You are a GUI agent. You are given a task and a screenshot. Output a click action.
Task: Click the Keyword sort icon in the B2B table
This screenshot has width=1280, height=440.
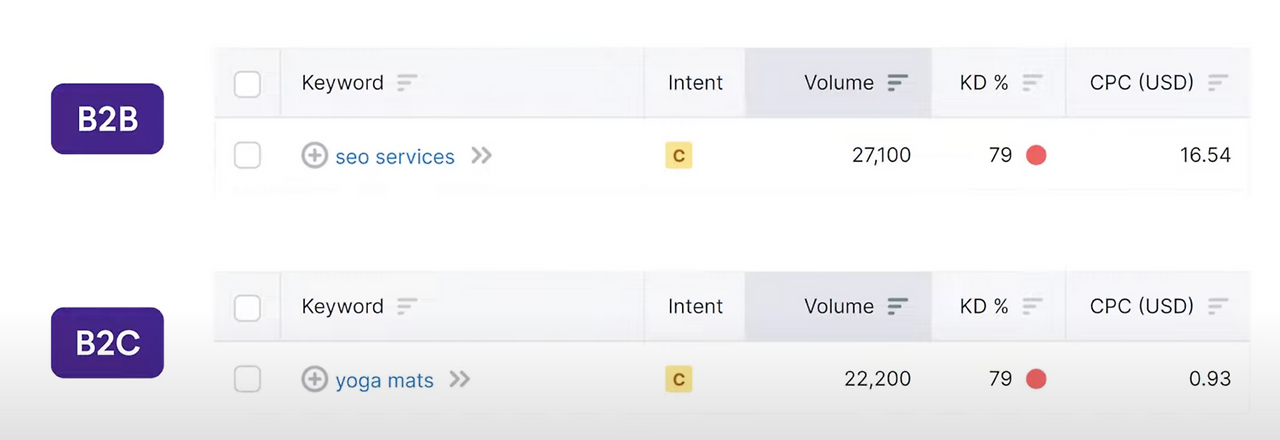[x=407, y=83]
